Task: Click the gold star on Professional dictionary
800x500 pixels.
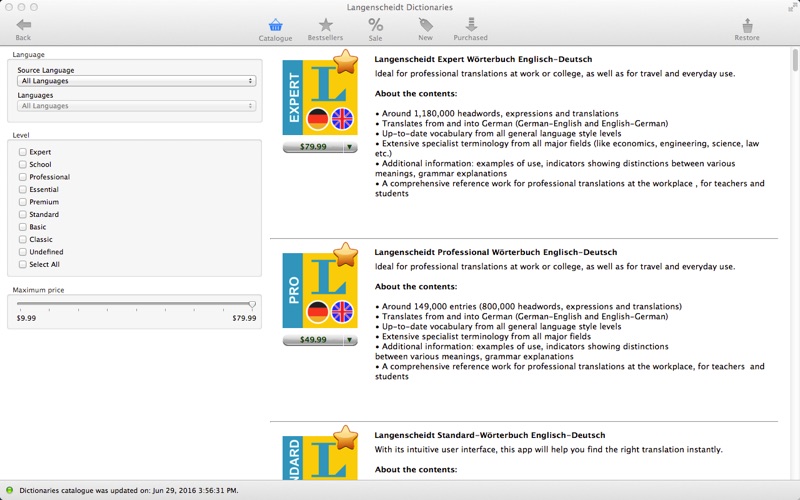Action: pos(345,254)
